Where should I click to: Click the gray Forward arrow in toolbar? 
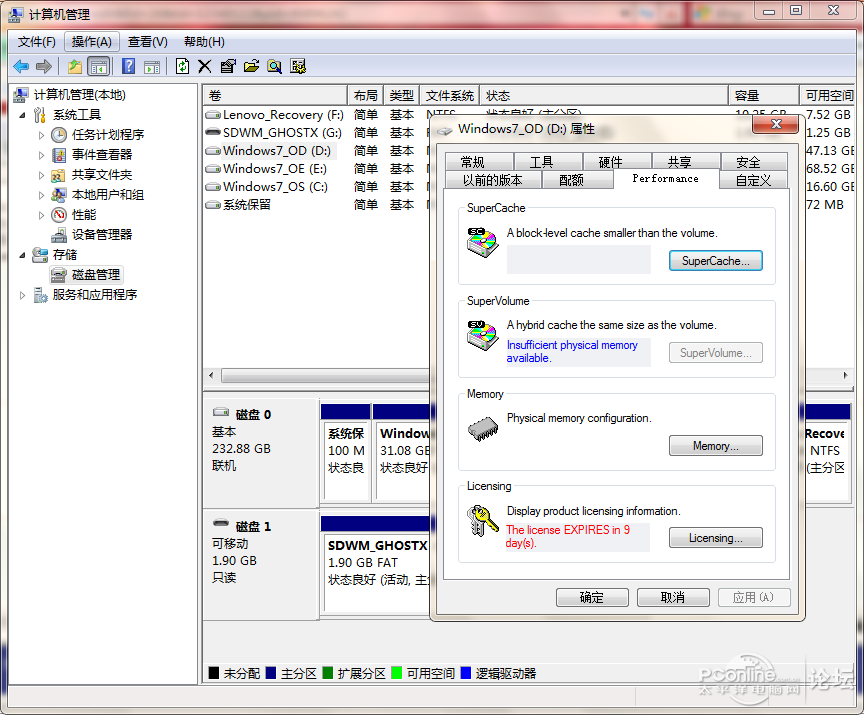click(x=44, y=67)
